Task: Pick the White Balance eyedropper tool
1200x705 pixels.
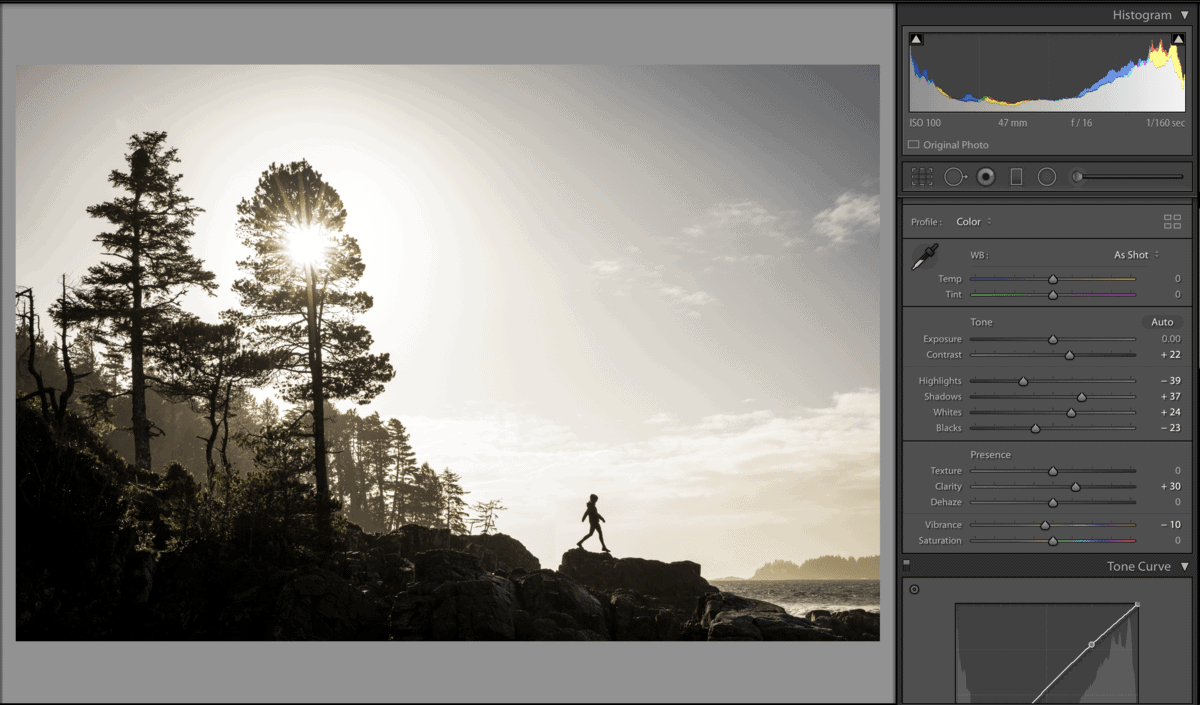Action: click(924, 257)
